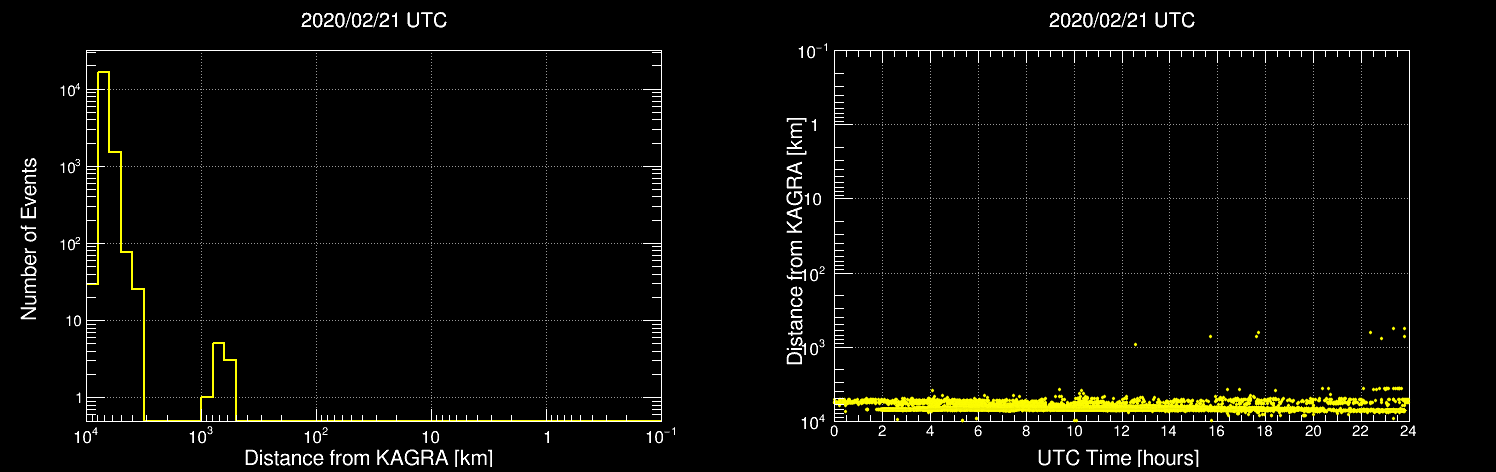Click the right scatter plot title '2020/02/21 UTC'
The height and width of the screenshot is (472, 1496).
1121,20
